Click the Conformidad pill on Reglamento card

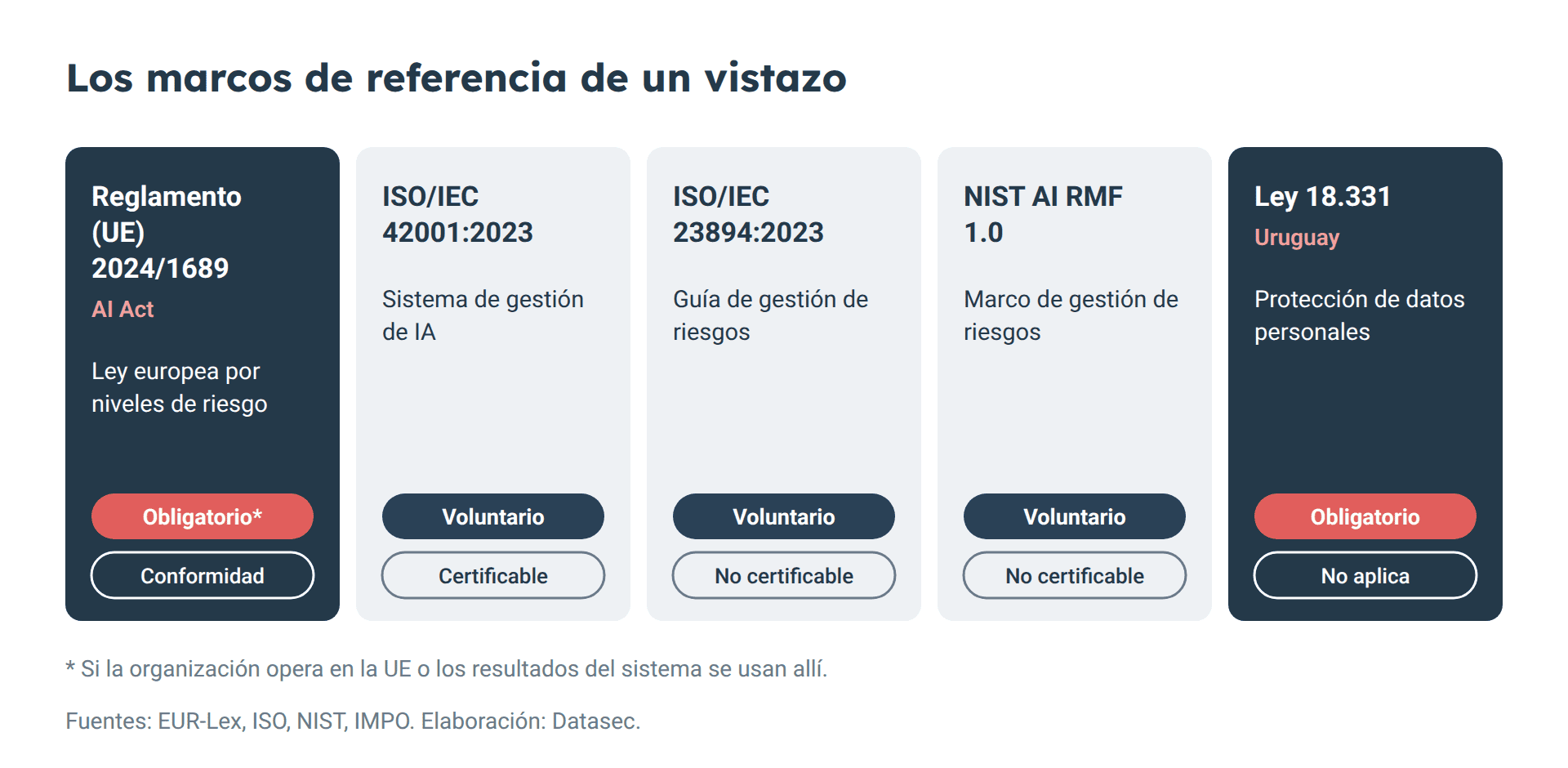pyautogui.click(x=203, y=575)
